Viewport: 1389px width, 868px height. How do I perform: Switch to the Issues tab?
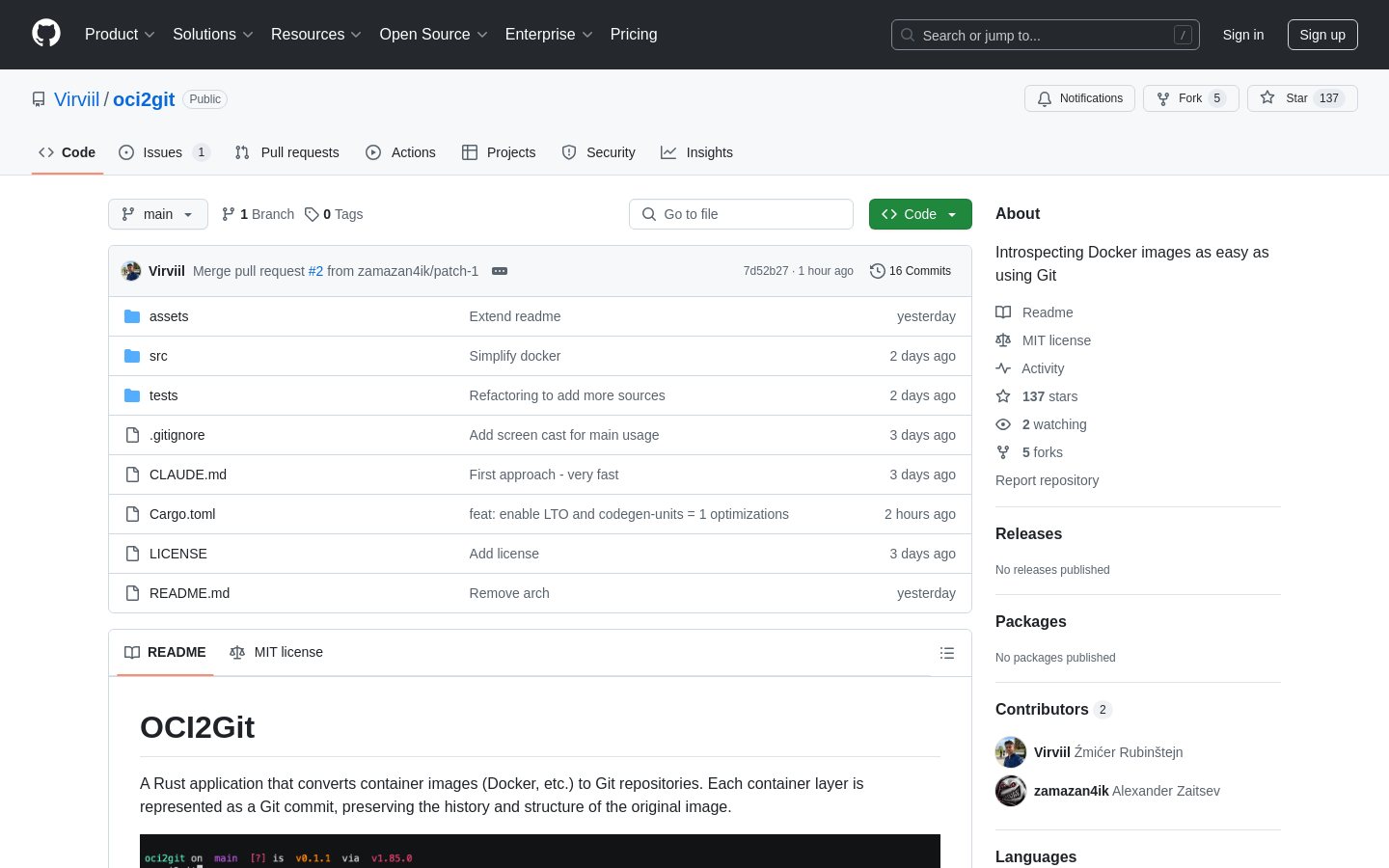coord(164,152)
